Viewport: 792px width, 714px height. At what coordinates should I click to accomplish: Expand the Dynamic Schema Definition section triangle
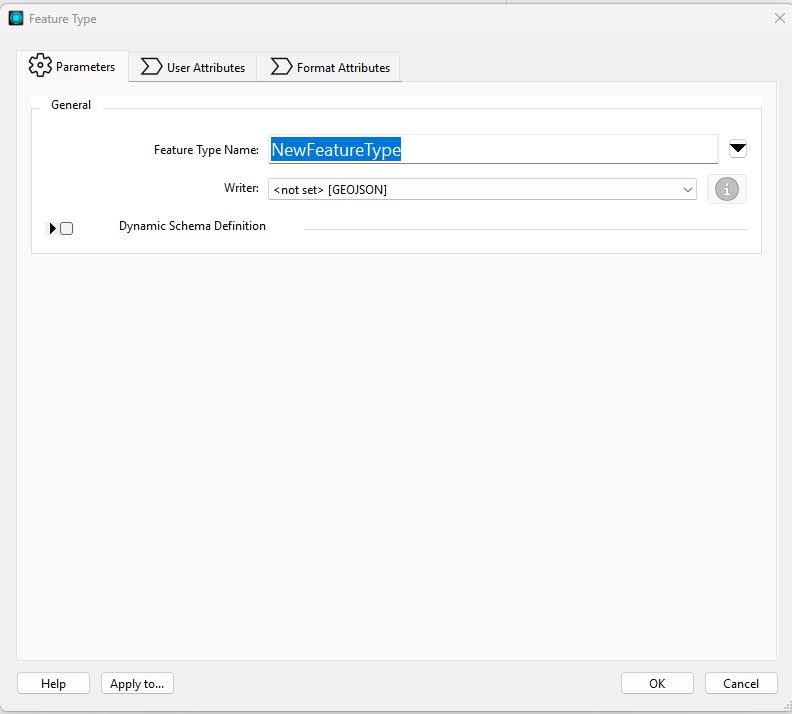52,228
